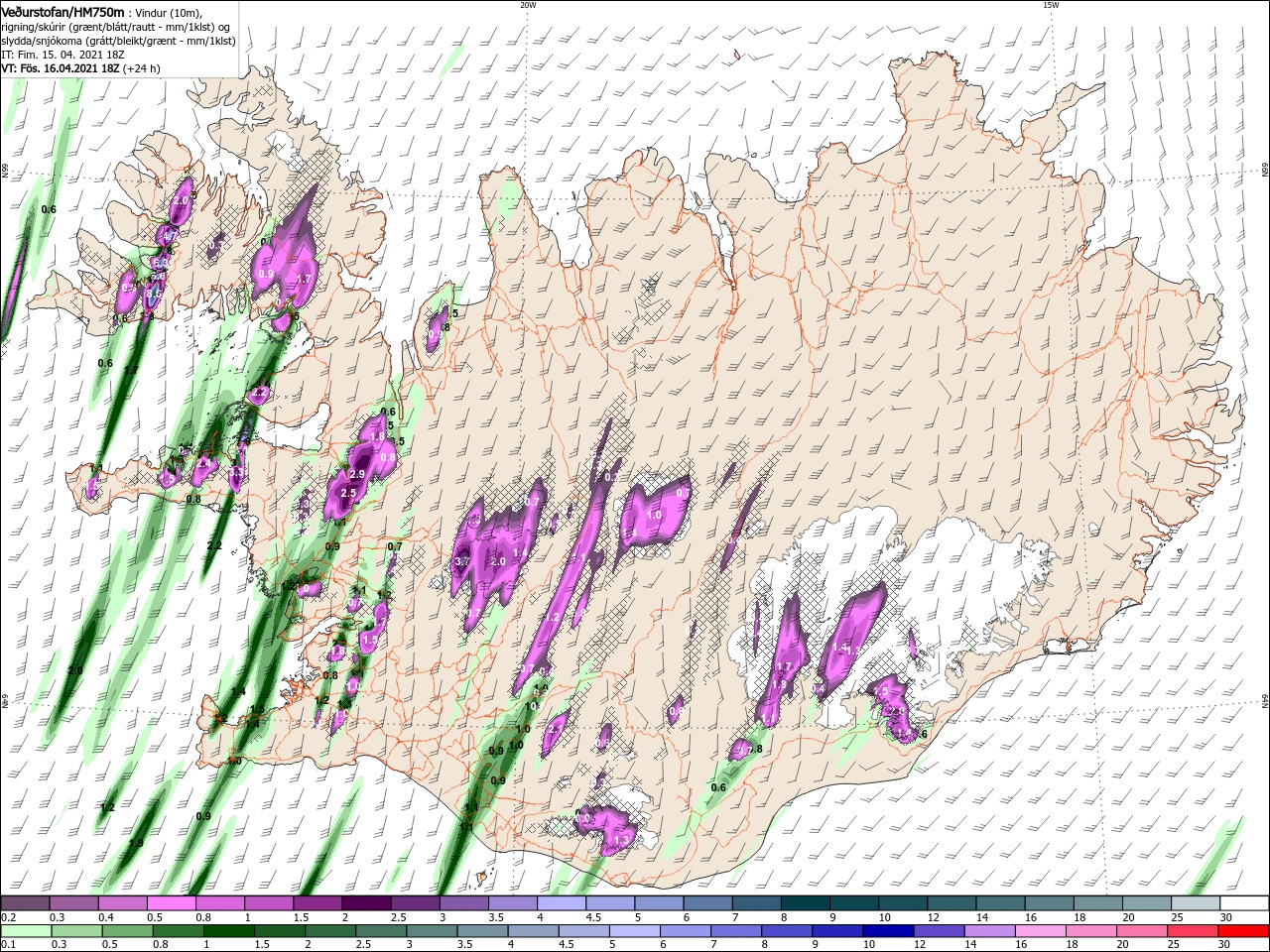The height and width of the screenshot is (952, 1270).
Task: Pick the greyish purple 0.2 snow swatch
Action: pos(25,903)
